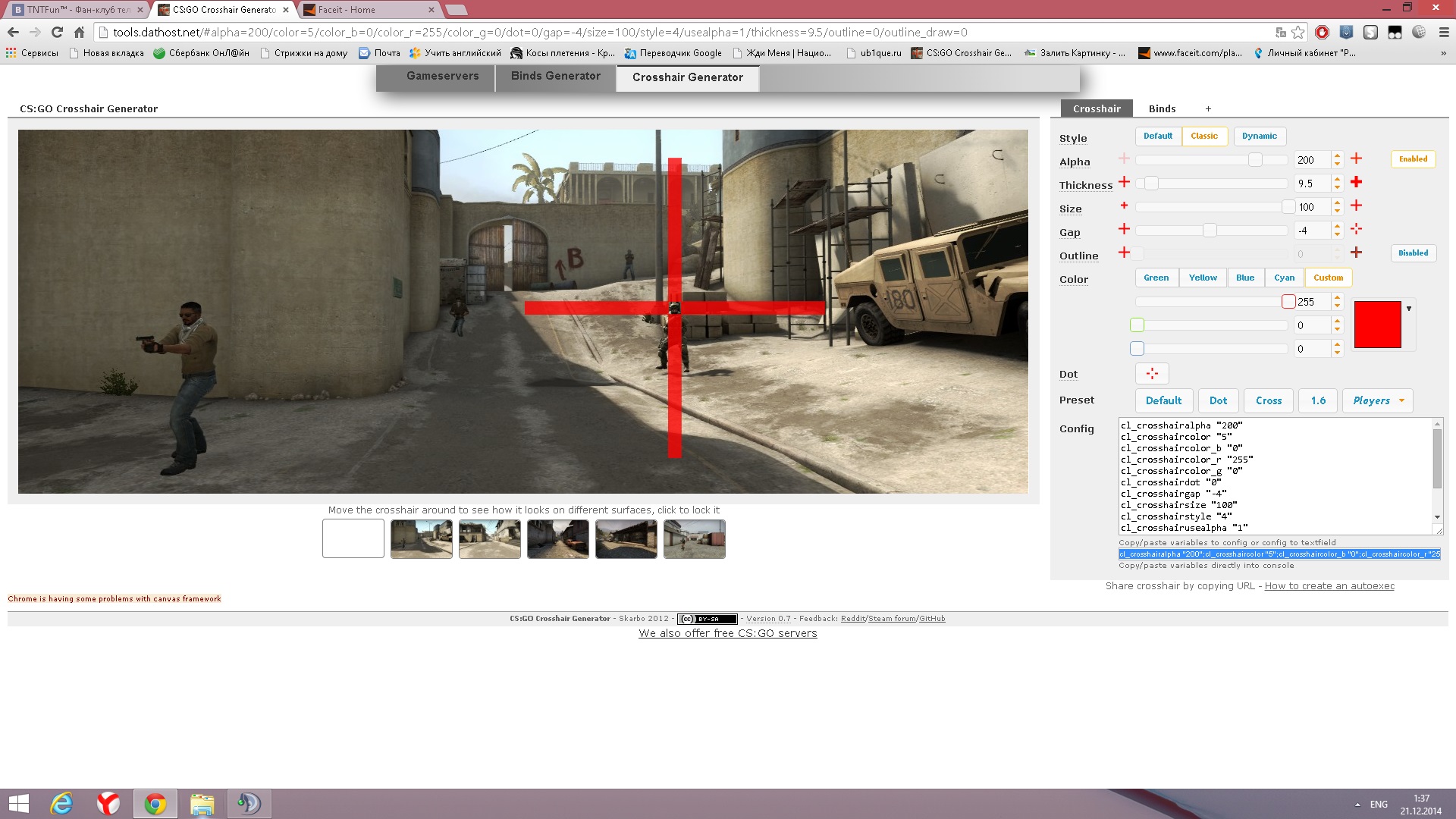Image resolution: width=1456 pixels, height=819 pixels.
Task: Switch to the Gameservers tab
Action: 442,77
